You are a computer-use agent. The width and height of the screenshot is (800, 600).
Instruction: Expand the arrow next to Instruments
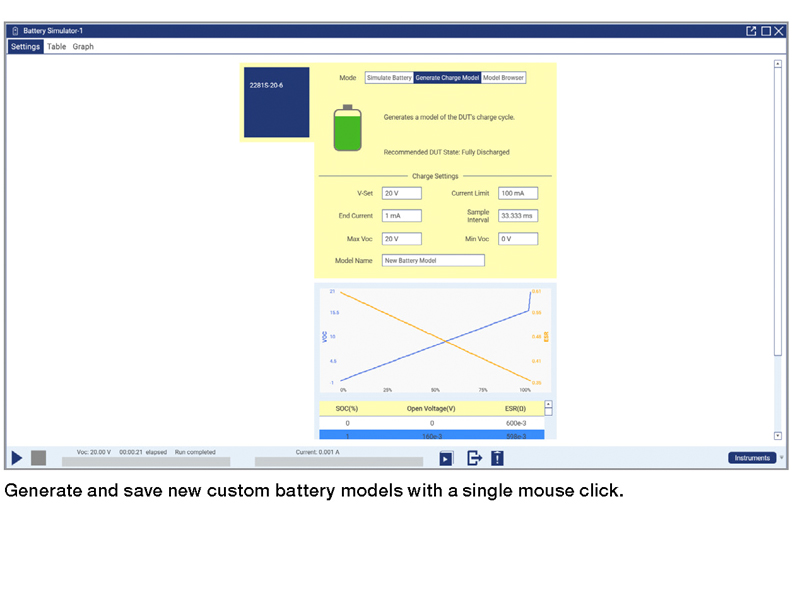click(x=782, y=458)
